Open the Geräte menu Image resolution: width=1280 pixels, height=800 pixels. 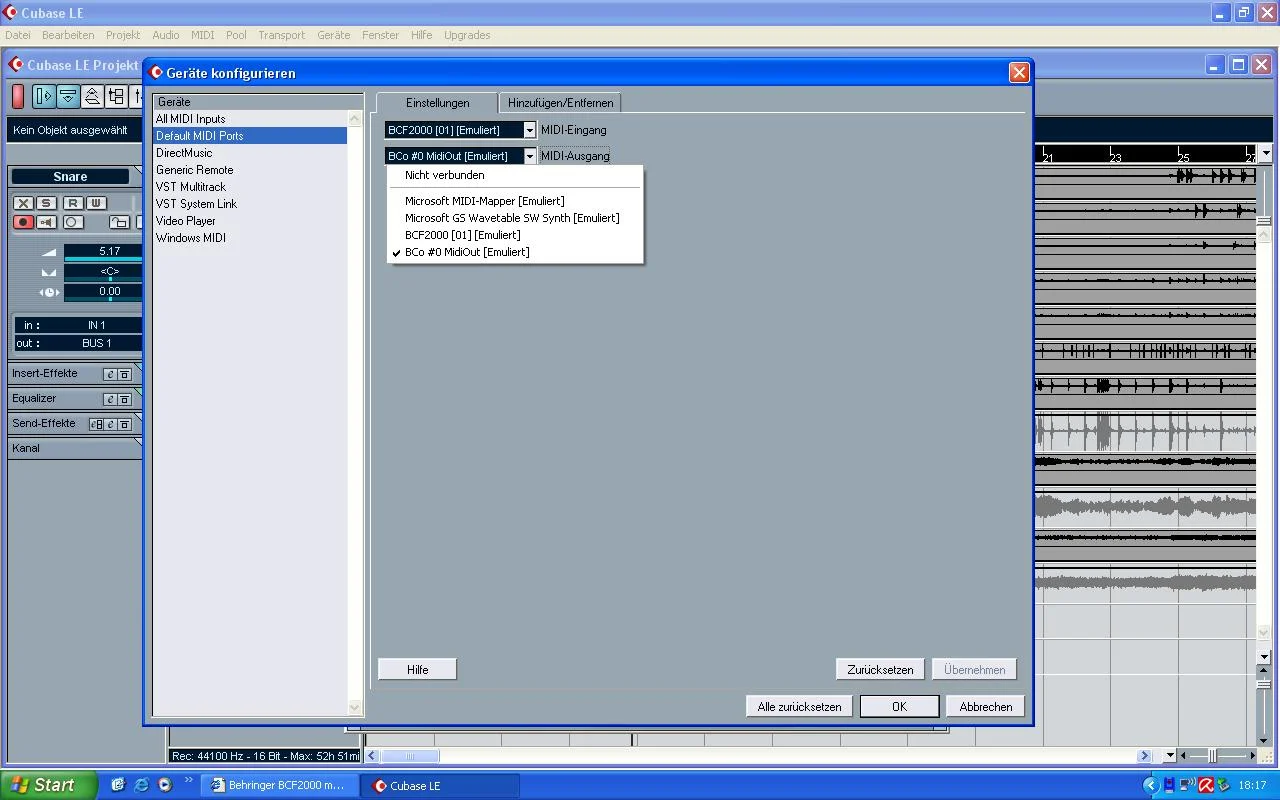tap(334, 35)
